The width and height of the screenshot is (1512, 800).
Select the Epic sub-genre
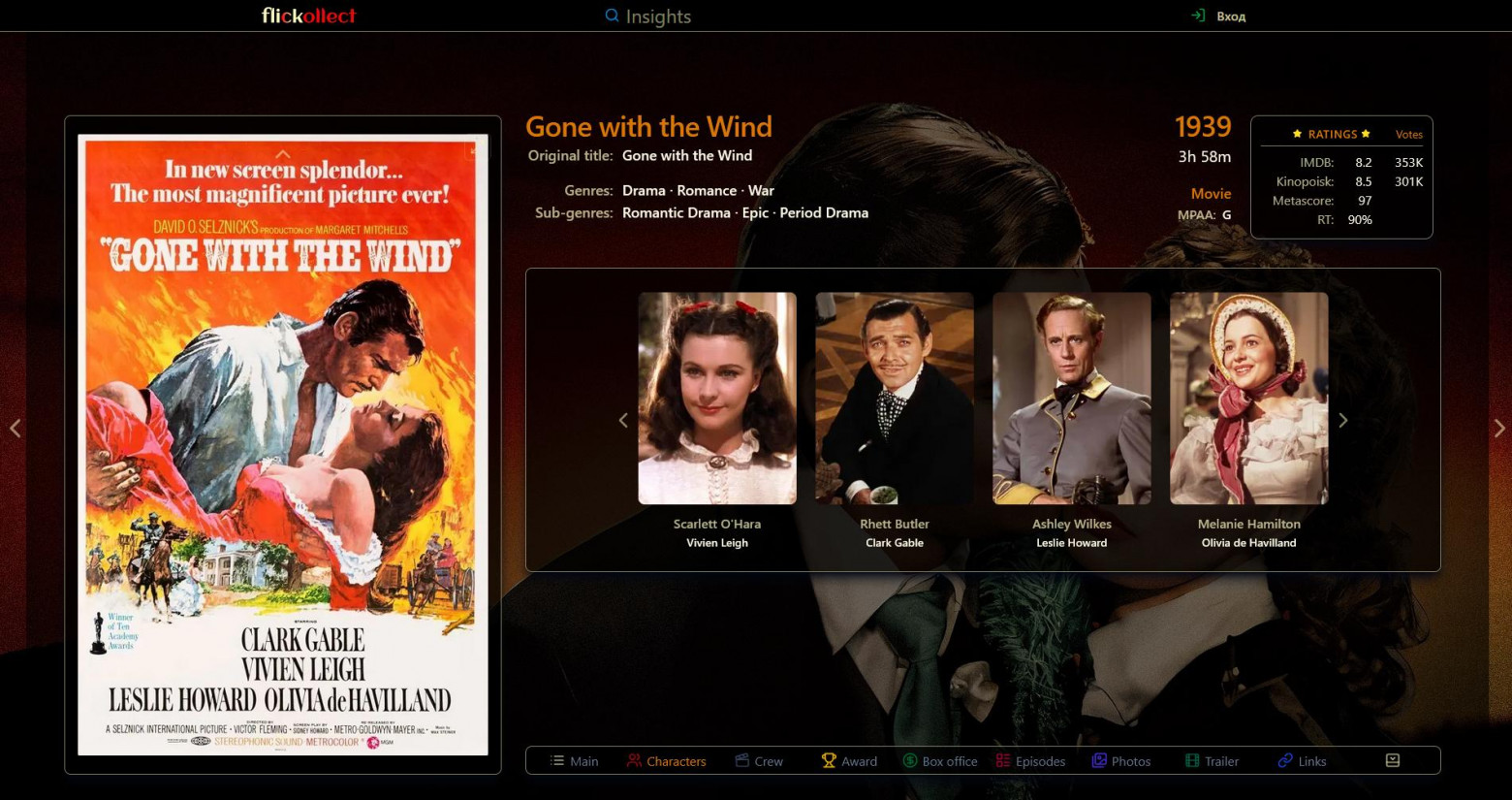[x=755, y=213]
